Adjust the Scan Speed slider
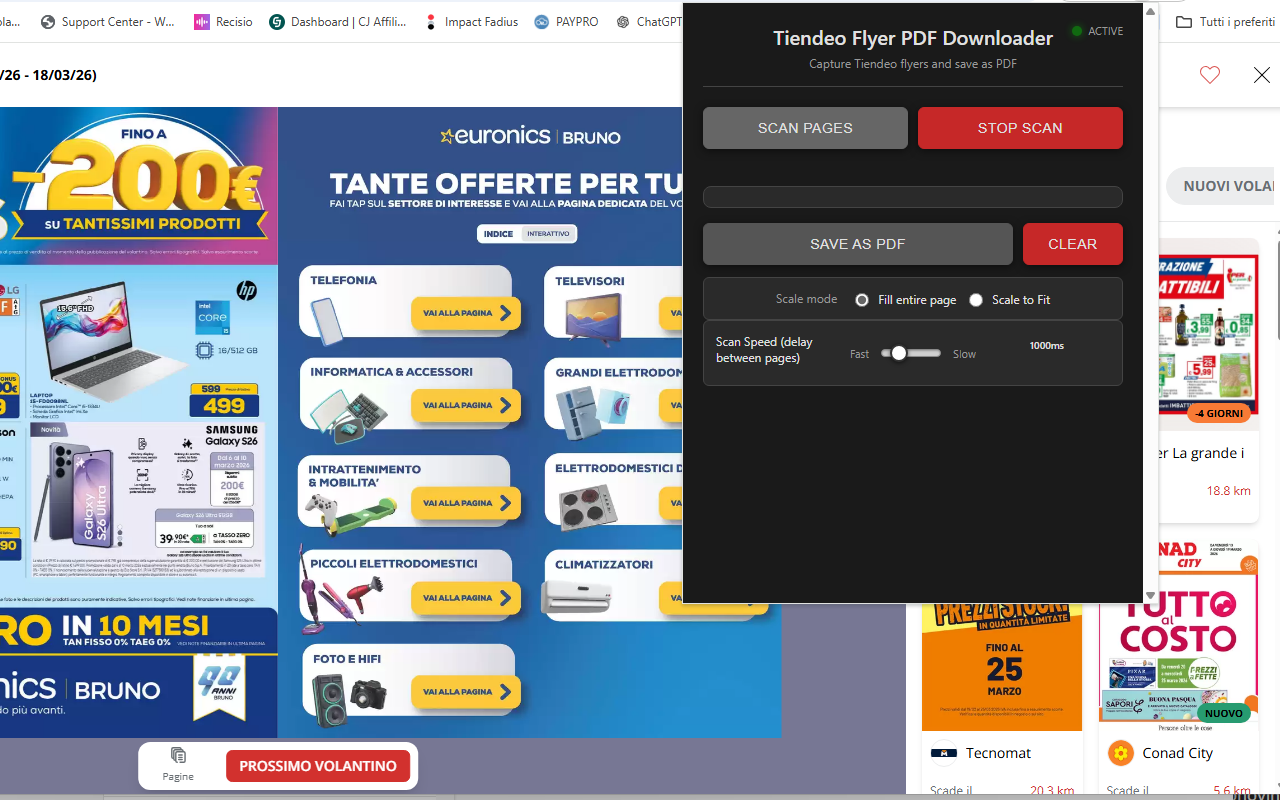Viewport: 1280px width, 800px height. pyautogui.click(x=899, y=353)
